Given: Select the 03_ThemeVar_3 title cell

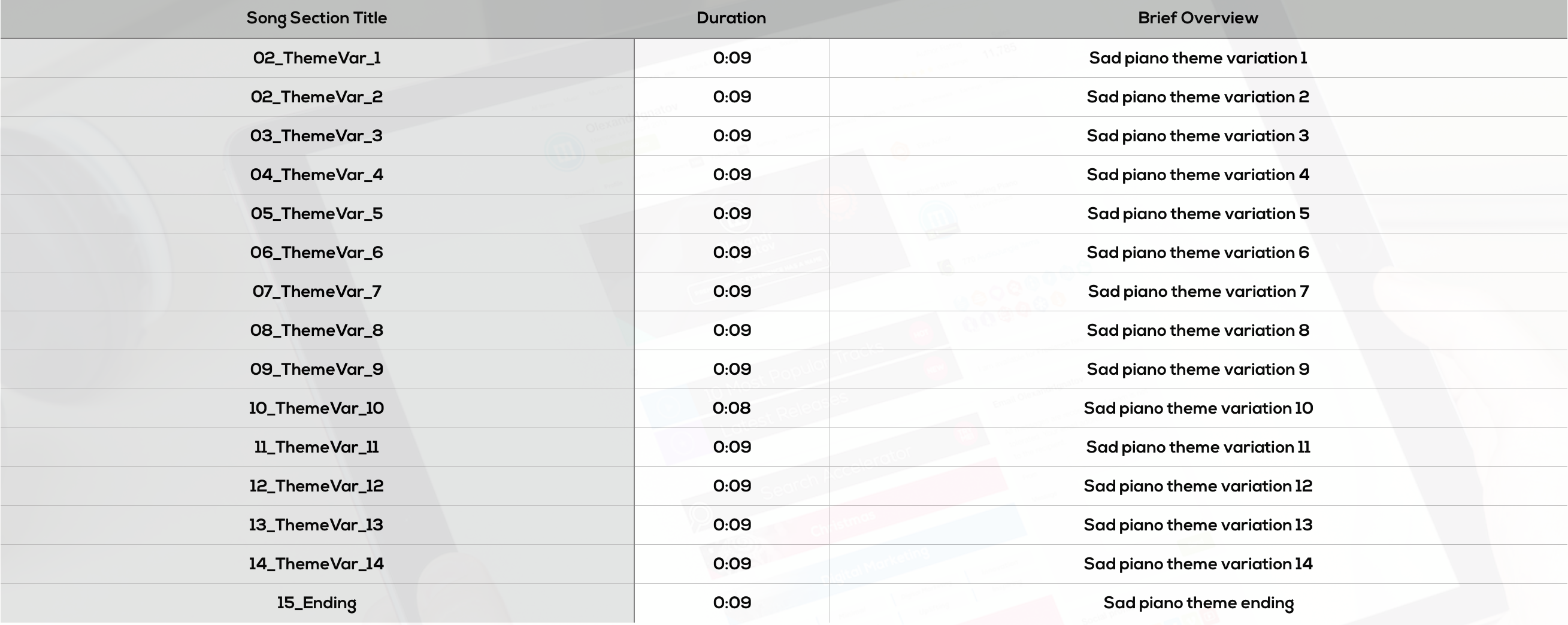Looking at the screenshot, I should (x=316, y=136).
